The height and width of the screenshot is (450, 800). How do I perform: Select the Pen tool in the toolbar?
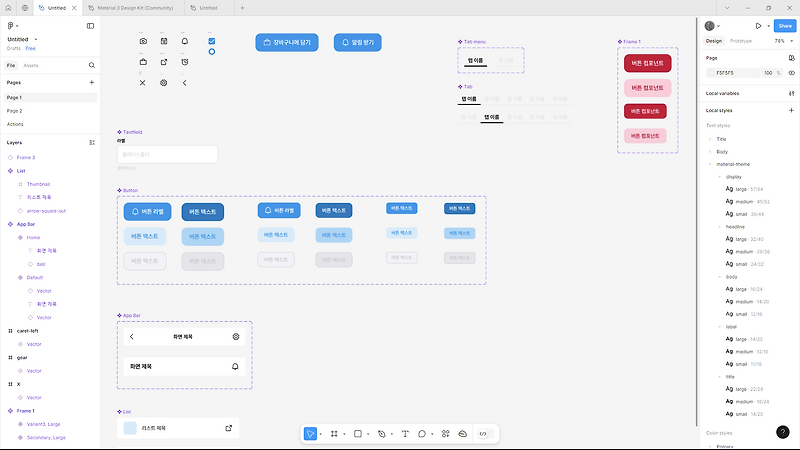coord(382,434)
